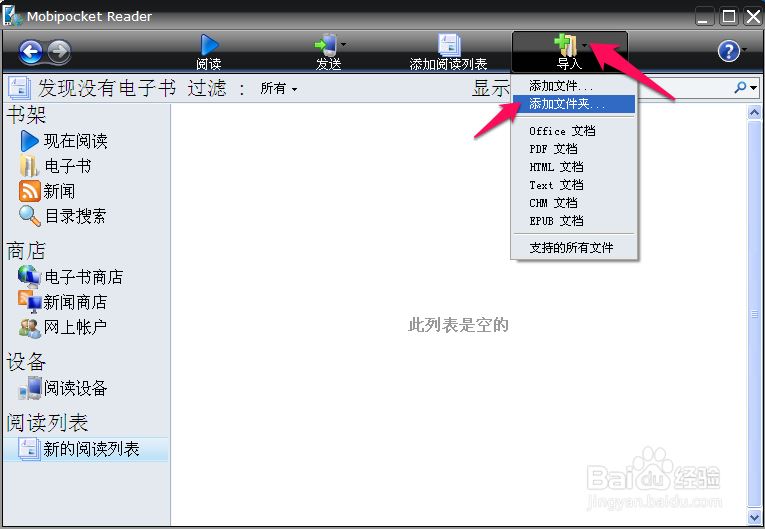The height and width of the screenshot is (529, 765).
Task: Select Office 文档 in the import menu
Action: click(574, 131)
